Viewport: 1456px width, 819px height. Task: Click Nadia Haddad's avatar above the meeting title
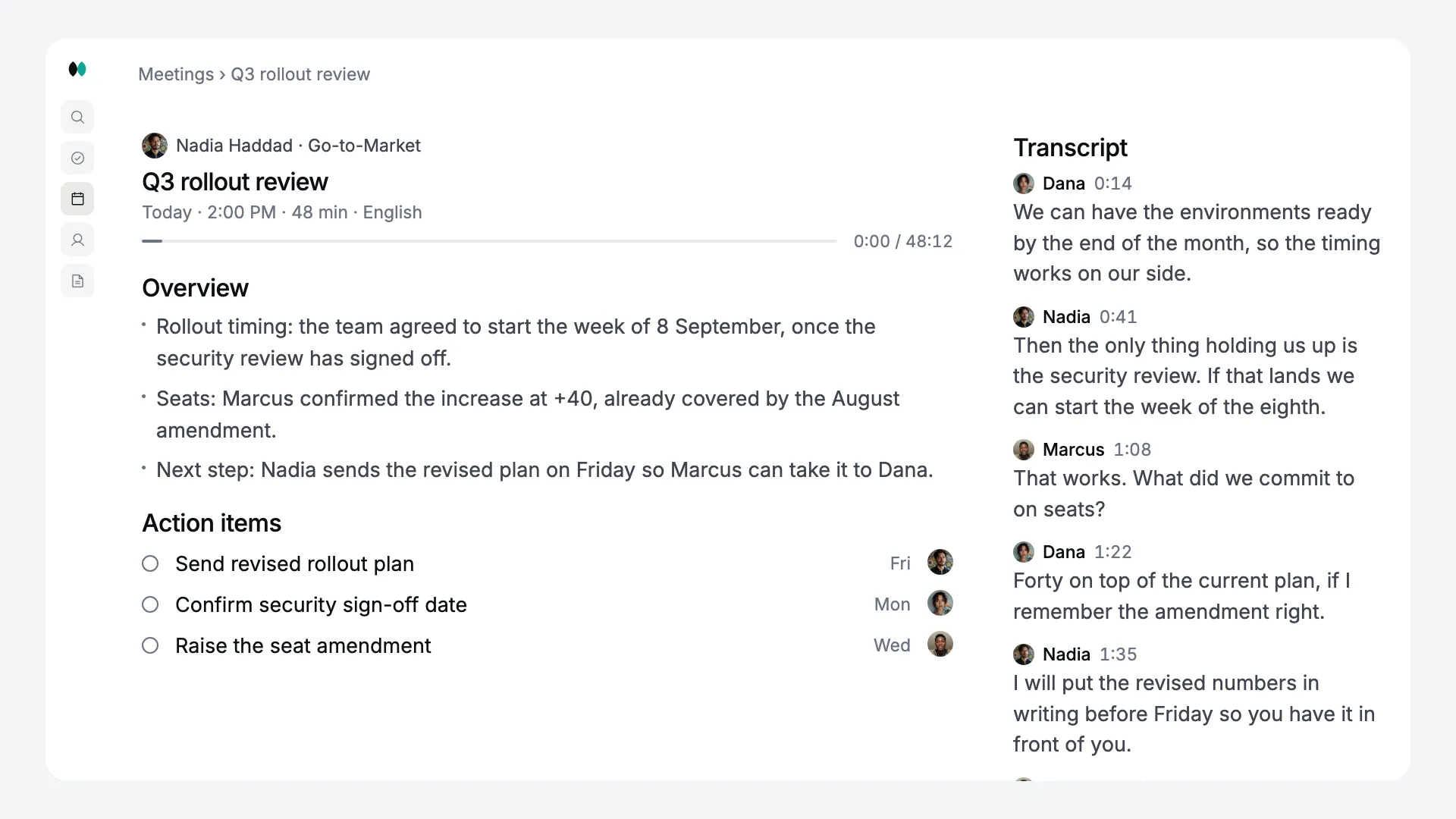click(x=155, y=146)
